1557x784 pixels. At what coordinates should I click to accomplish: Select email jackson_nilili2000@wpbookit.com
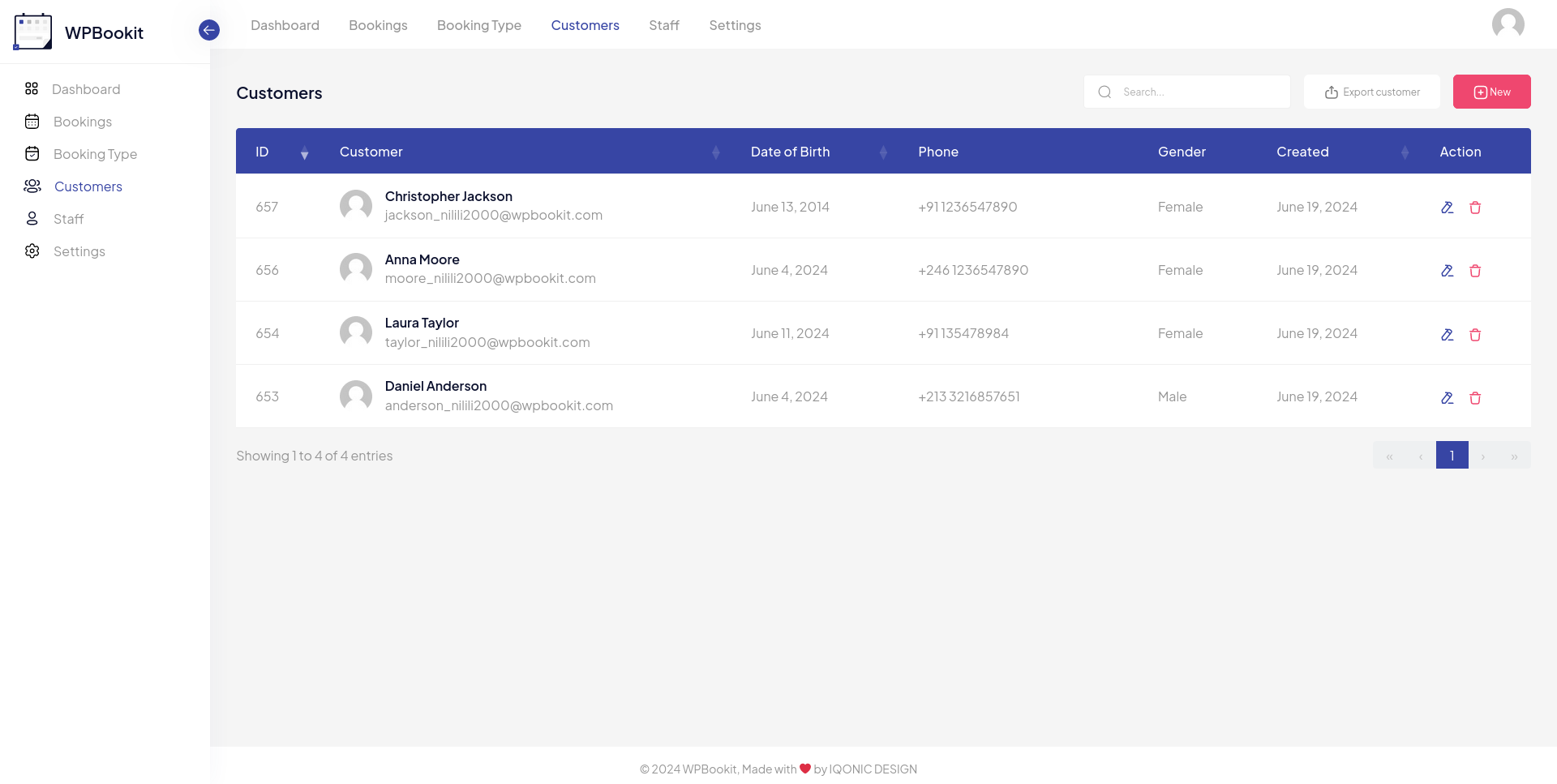pyautogui.click(x=493, y=215)
